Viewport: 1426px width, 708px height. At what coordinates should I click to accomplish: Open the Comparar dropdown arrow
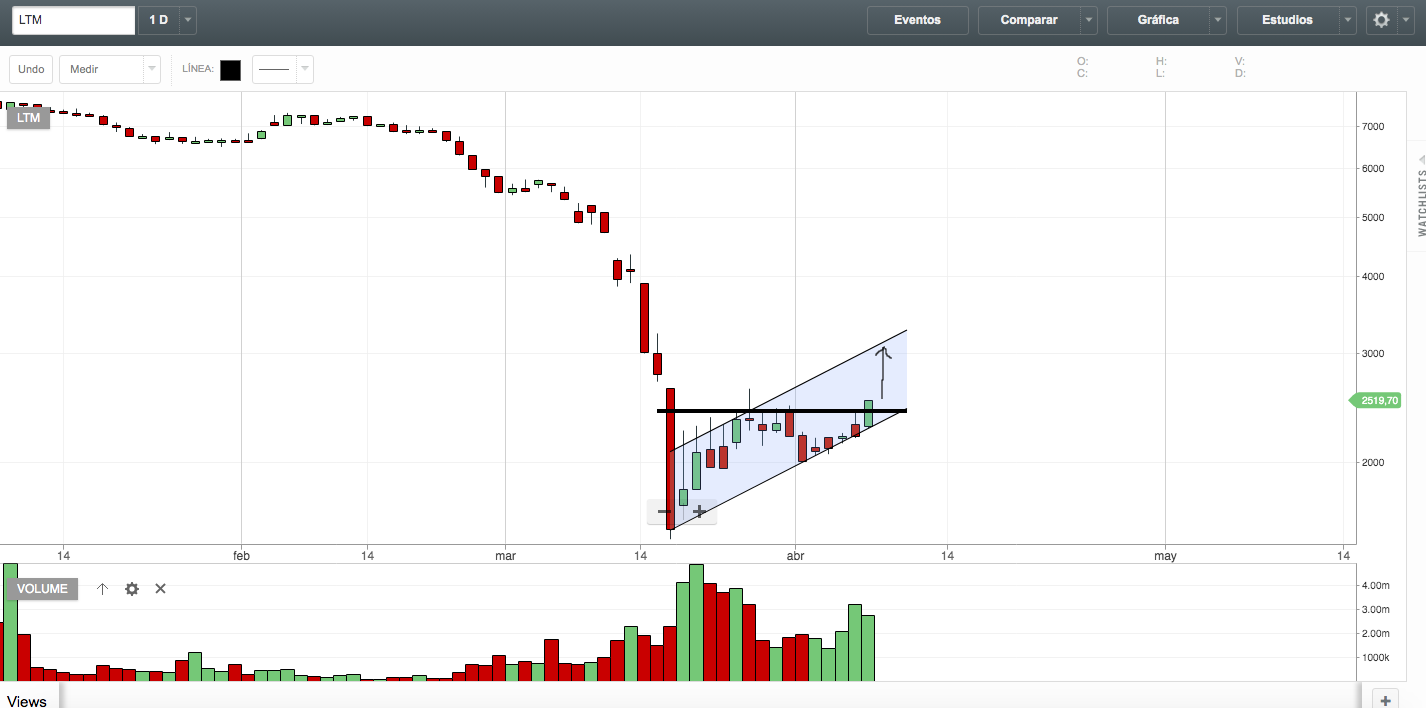point(1089,20)
